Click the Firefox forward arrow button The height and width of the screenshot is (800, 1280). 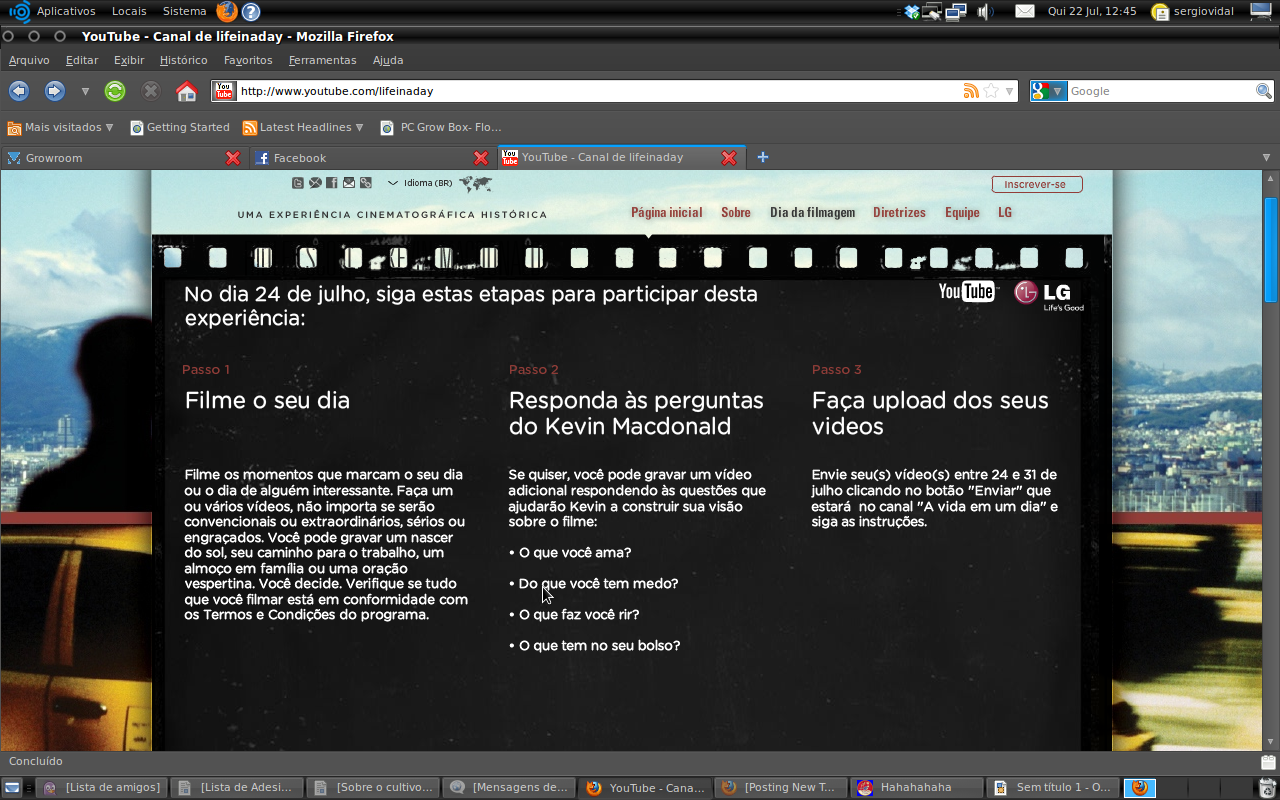tap(55, 91)
